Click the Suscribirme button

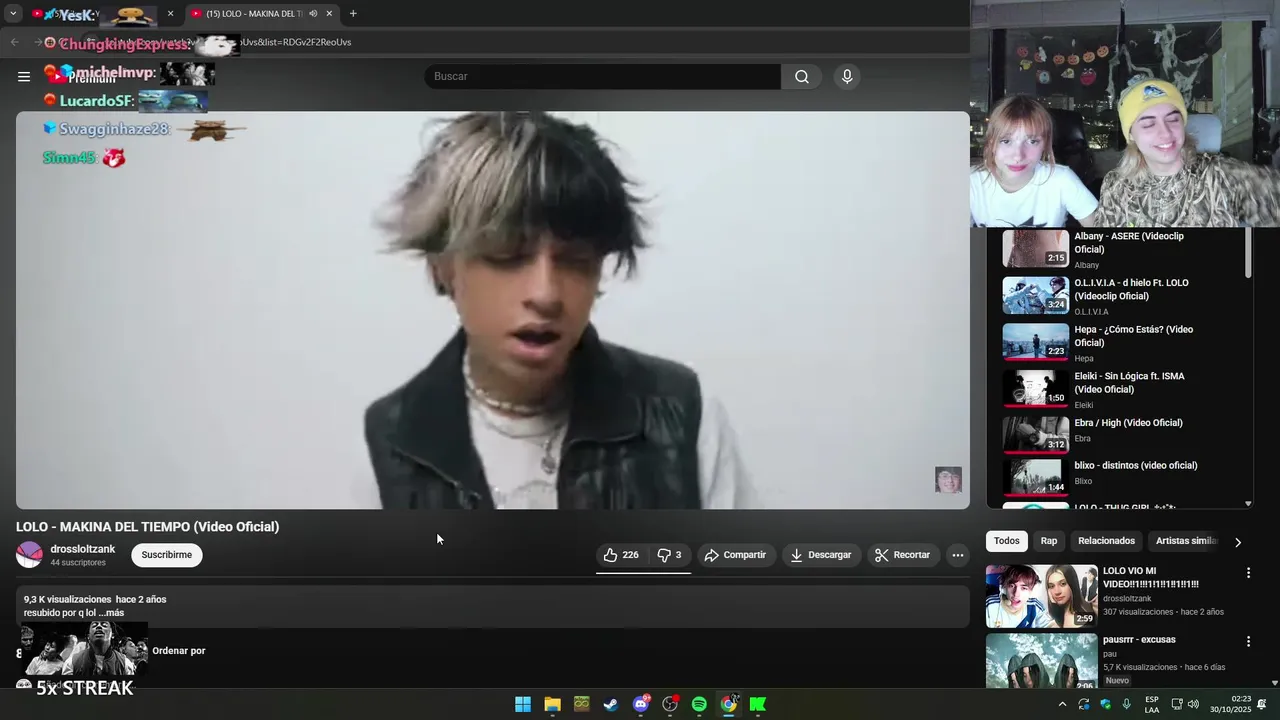167,555
